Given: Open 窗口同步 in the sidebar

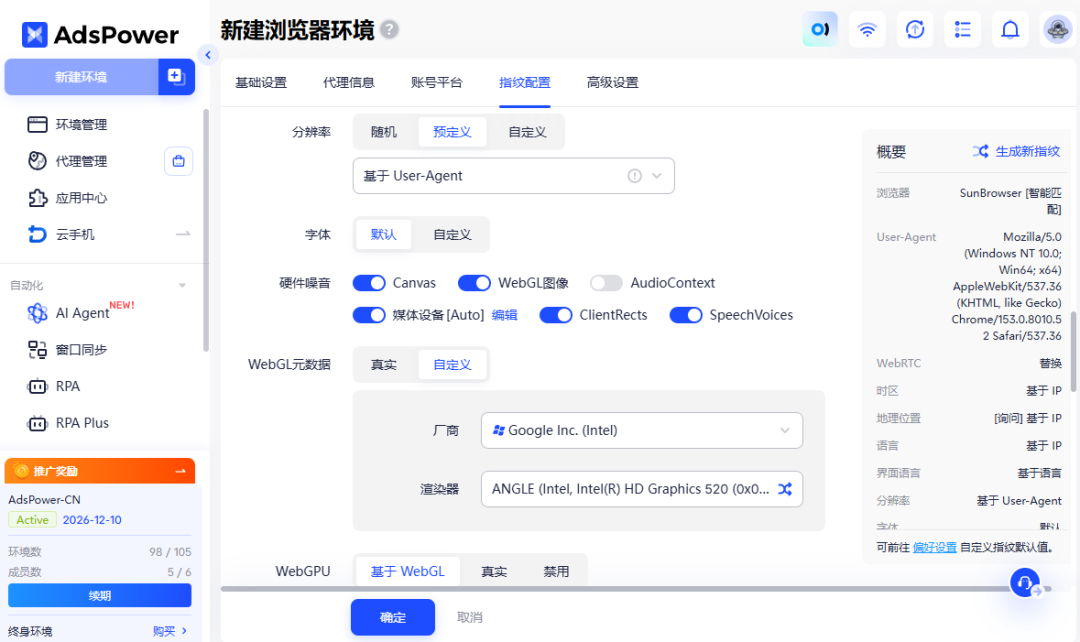Looking at the screenshot, I should click(x=81, y=350).
